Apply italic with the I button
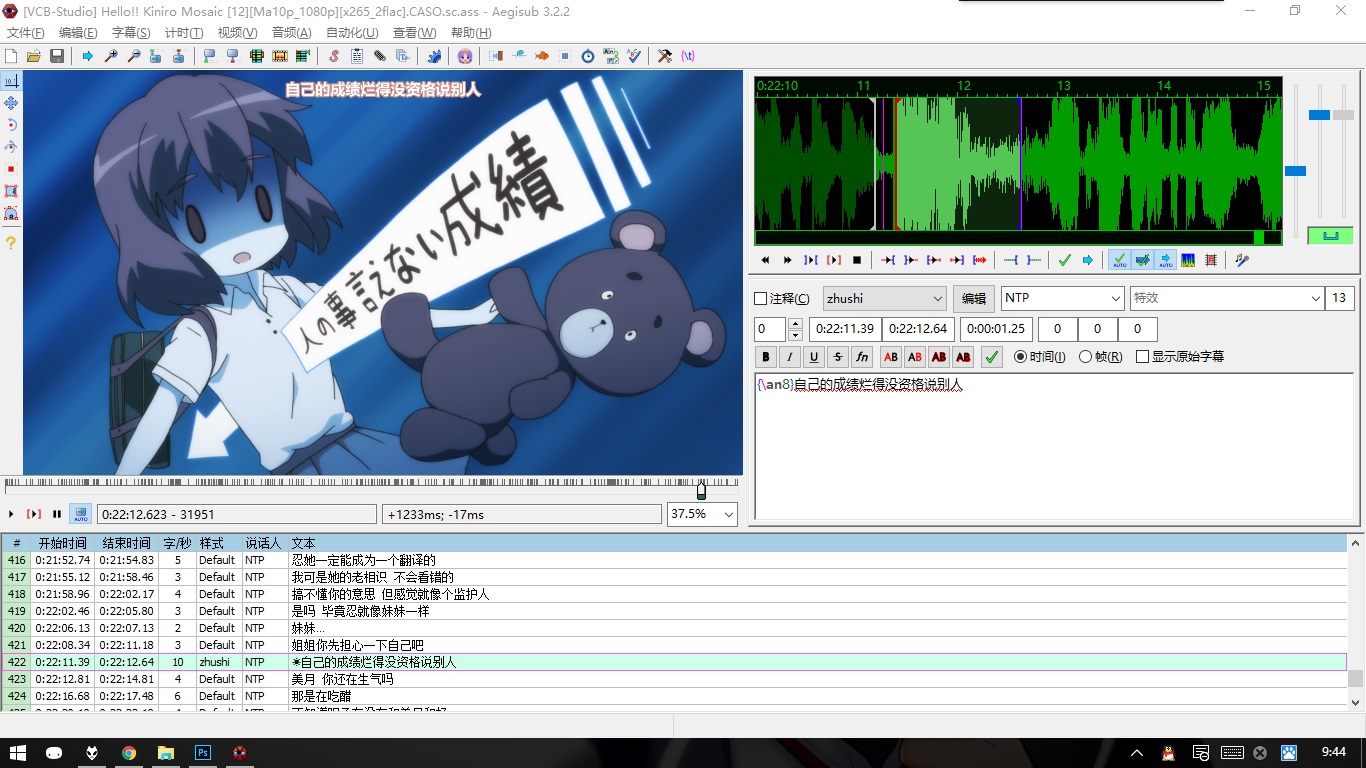This screenshot has height=768, width=1366. click(x=790, y=357)
